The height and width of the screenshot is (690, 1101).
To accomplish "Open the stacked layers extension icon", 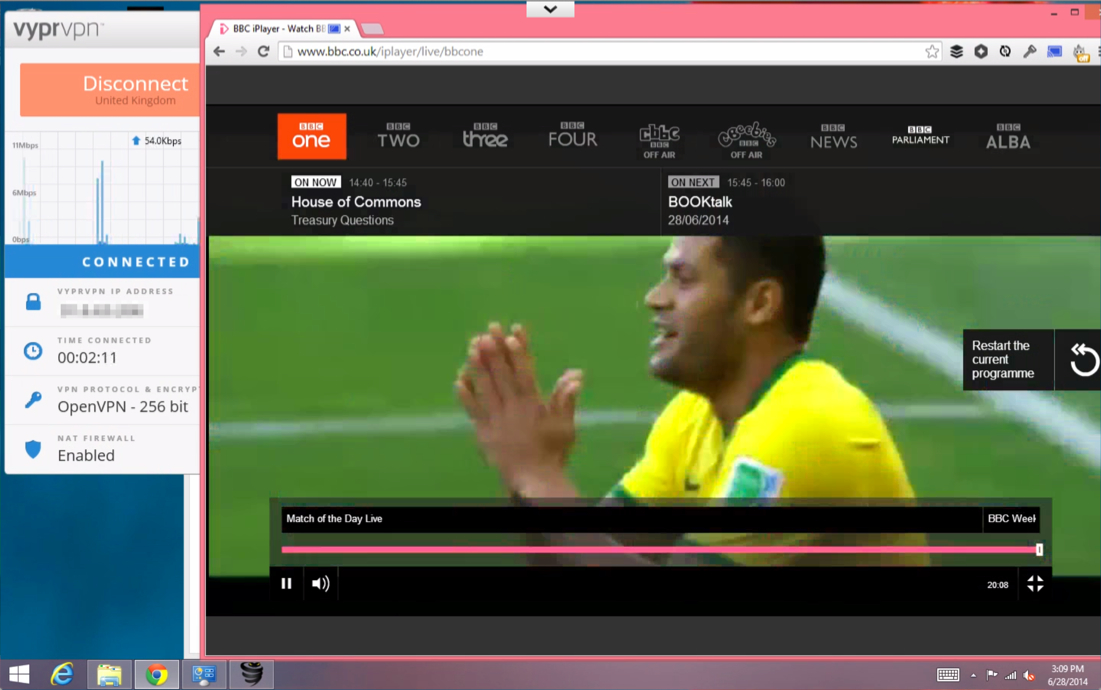I will 956,51.
